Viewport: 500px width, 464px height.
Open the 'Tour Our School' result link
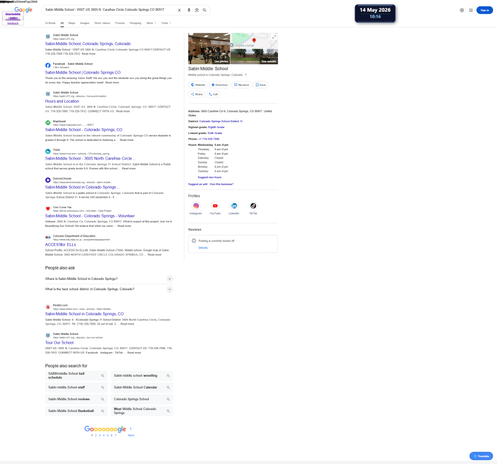point(59,342)
